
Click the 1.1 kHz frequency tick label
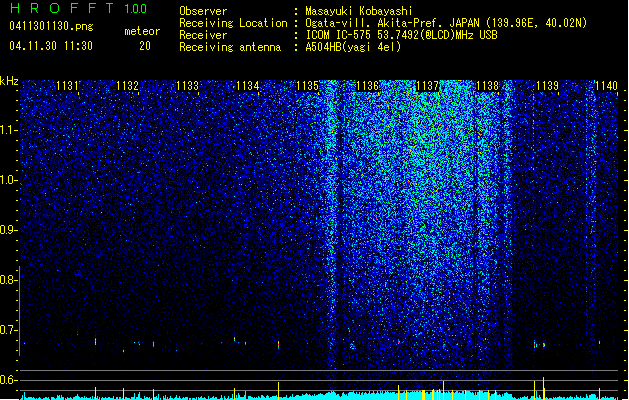(9, 130)
